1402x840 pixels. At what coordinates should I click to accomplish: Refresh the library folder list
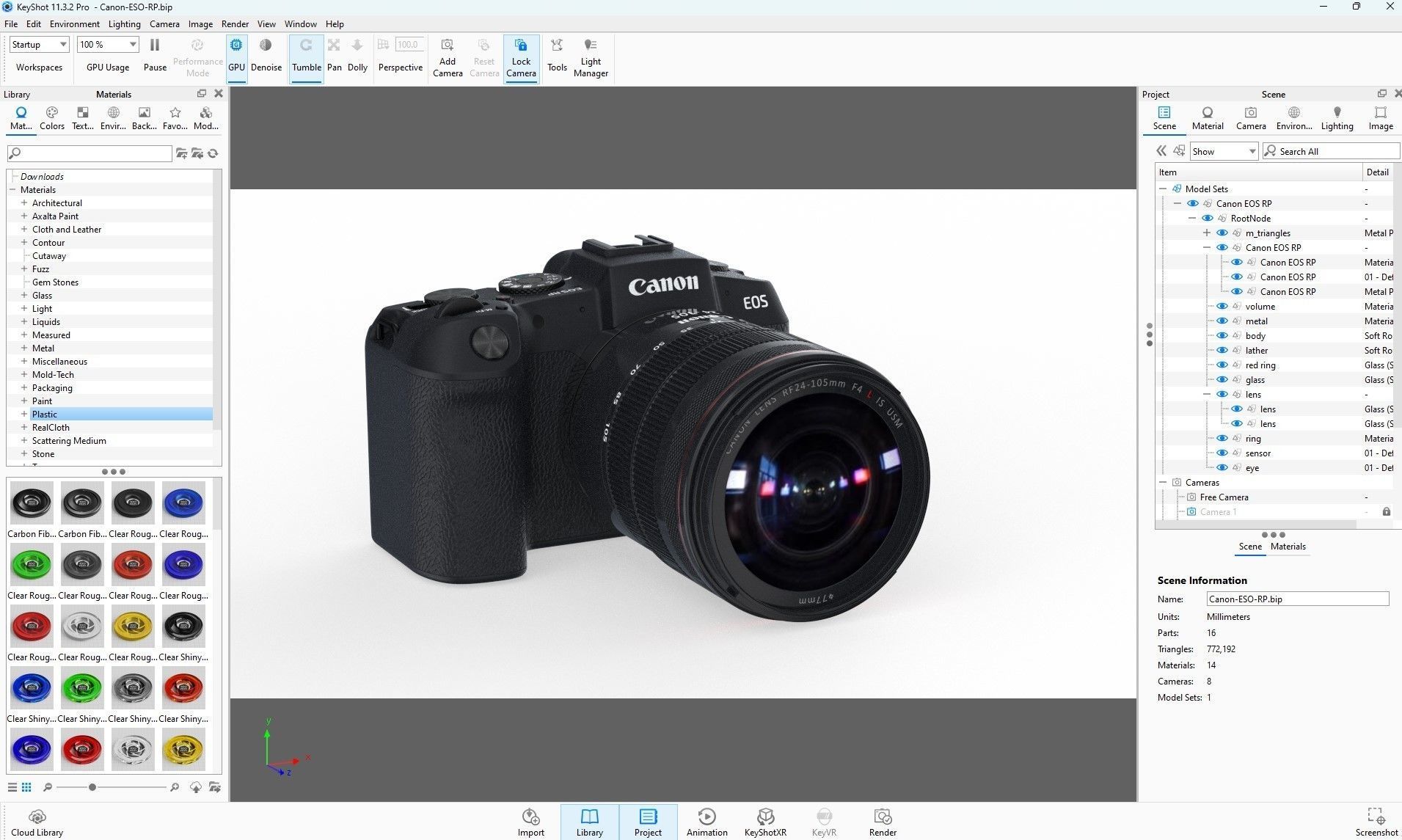point(213,153)
